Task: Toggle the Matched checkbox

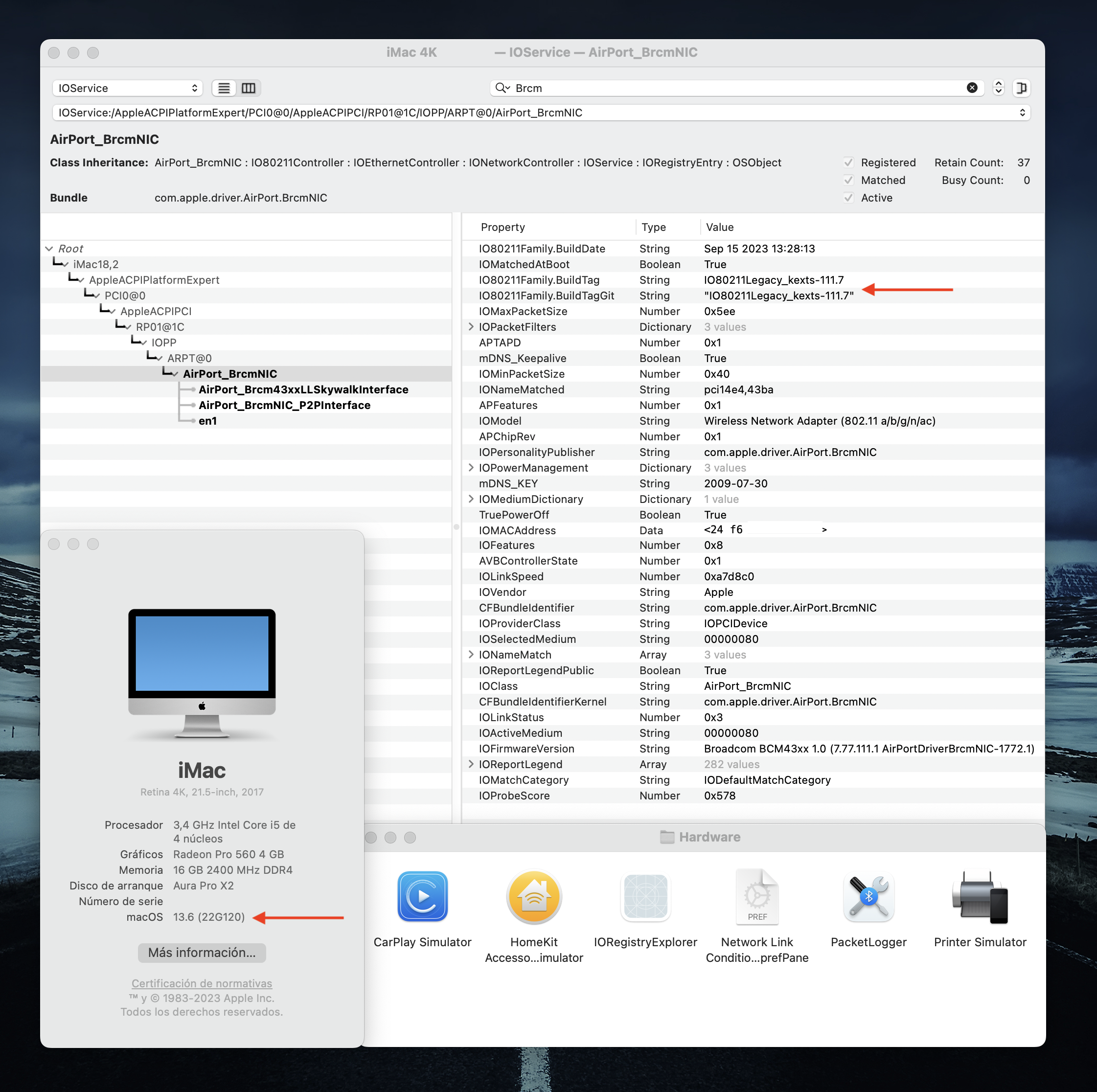Action: coord(848,180)
